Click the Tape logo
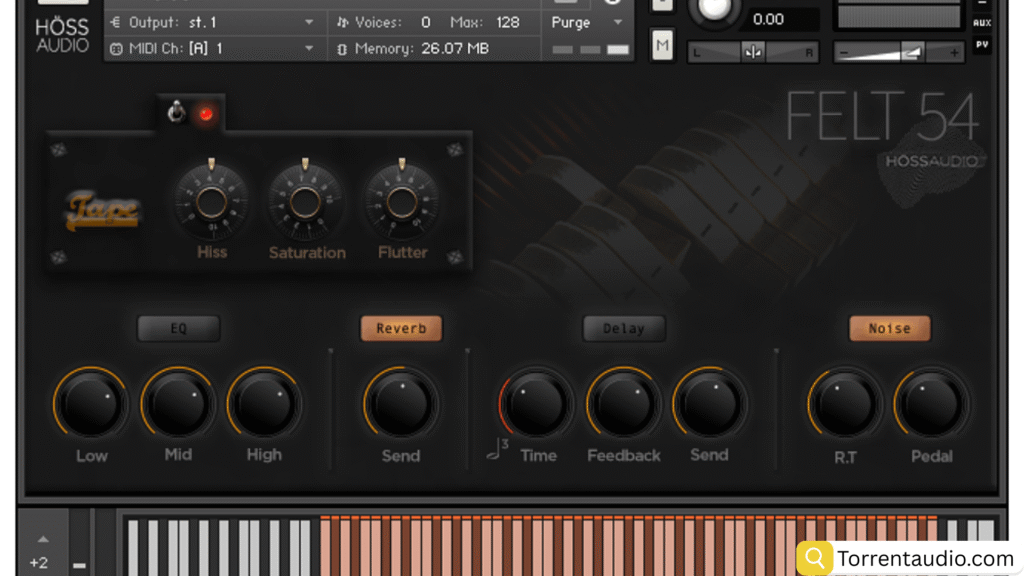The image size is (1024, 576). [103, 210]
